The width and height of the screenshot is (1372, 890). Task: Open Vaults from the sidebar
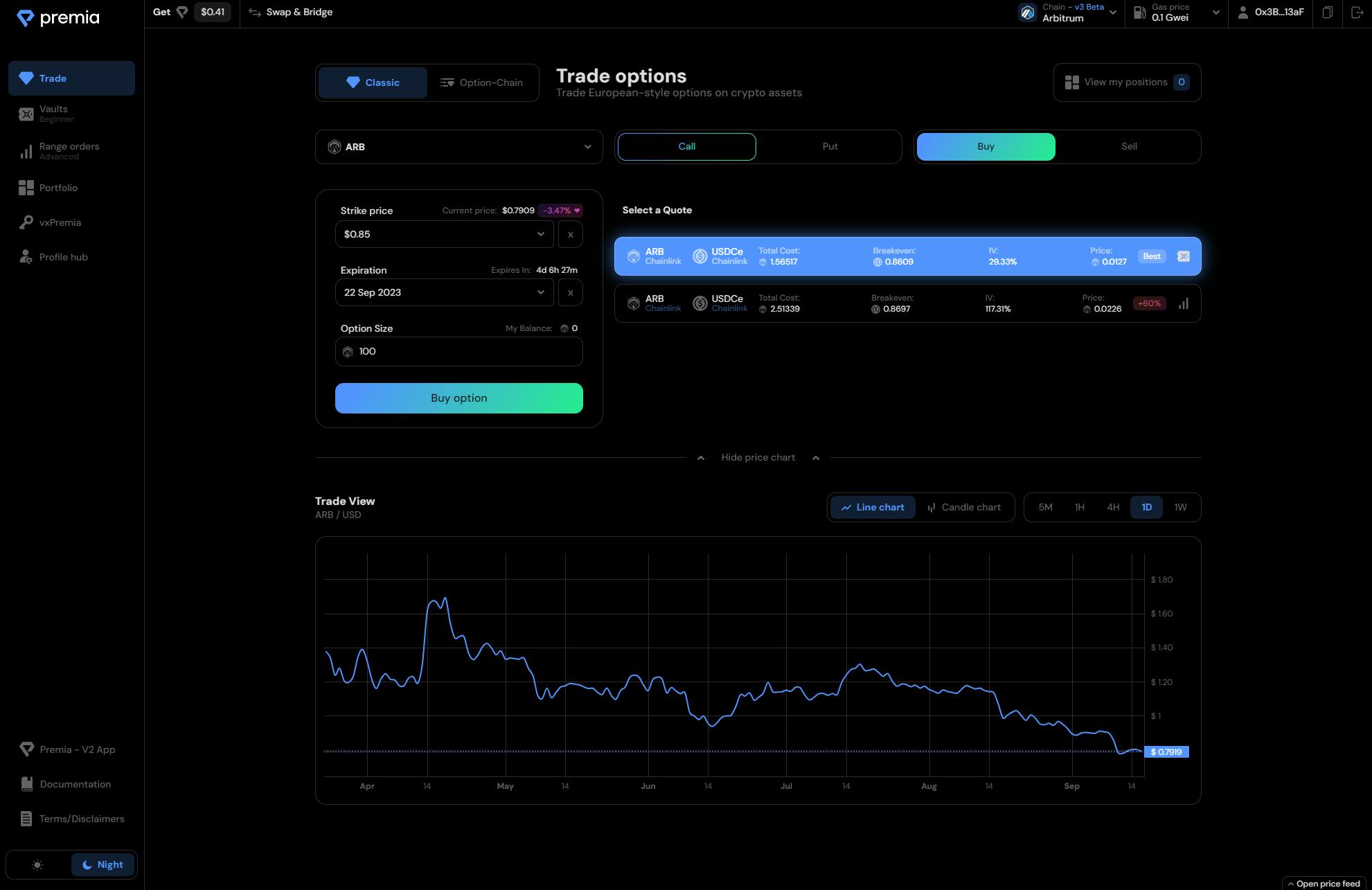(x=54, y=114)
